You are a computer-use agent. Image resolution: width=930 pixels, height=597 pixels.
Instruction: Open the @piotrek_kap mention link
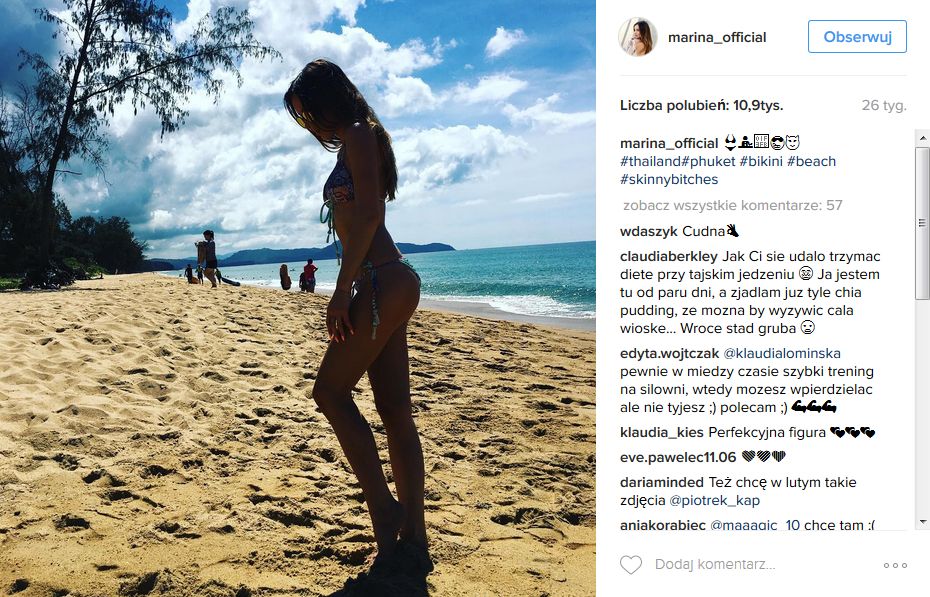(x=714, y=500)
